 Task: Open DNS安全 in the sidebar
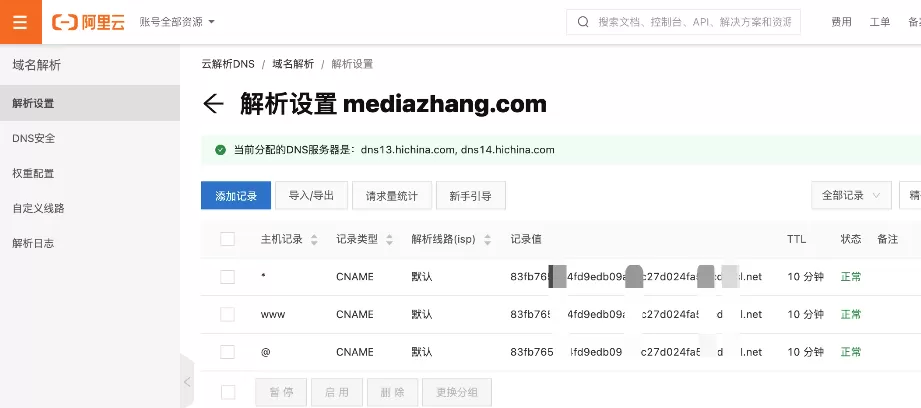tap(90, 139)
